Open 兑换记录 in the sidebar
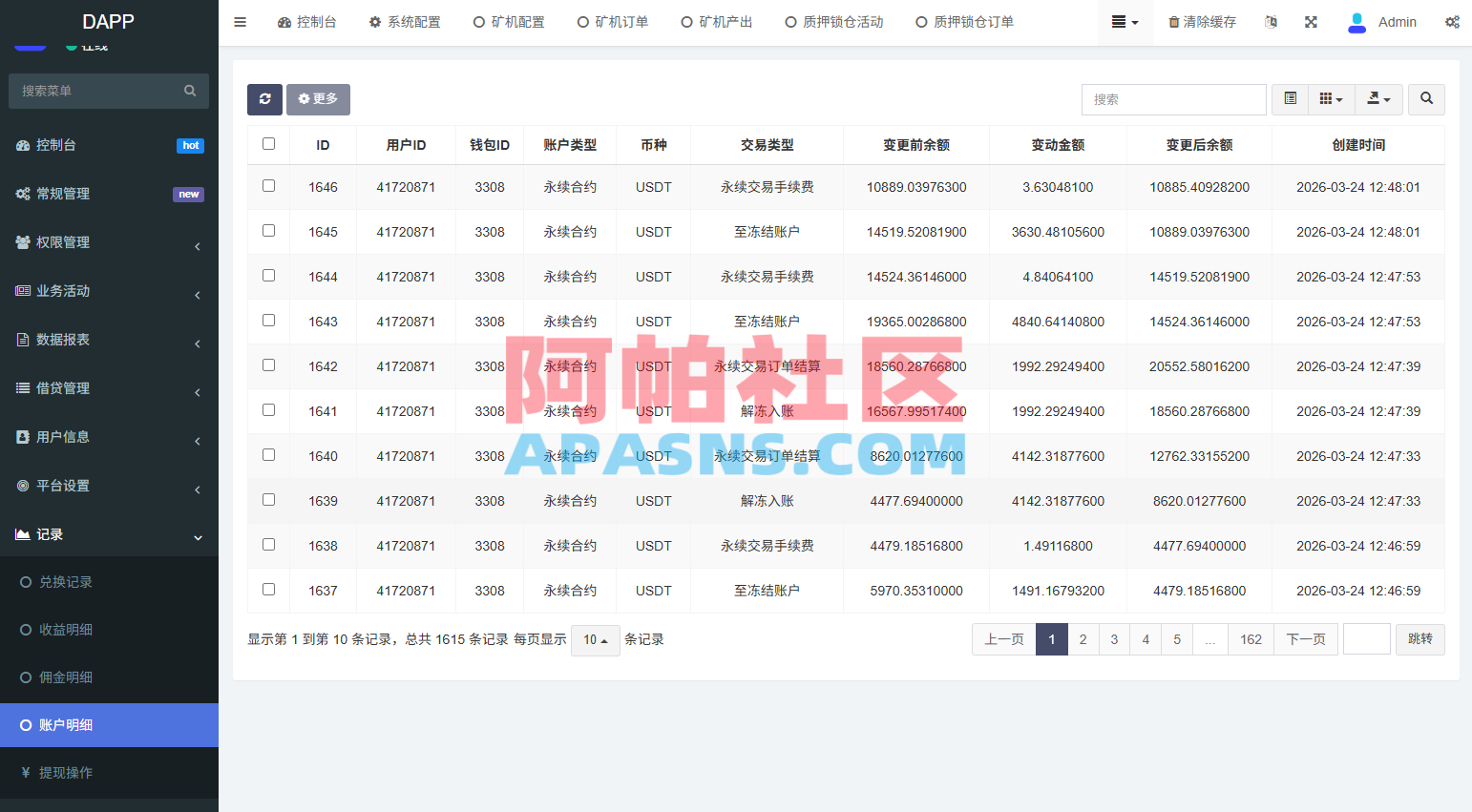The image size is (1472, 812). (x=66, y=582)
